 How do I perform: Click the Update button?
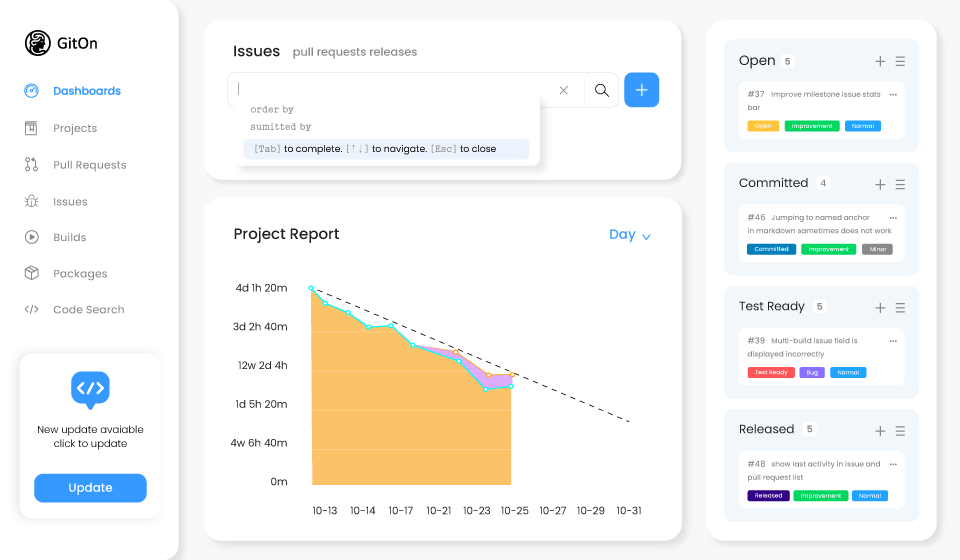click(90, 488)
